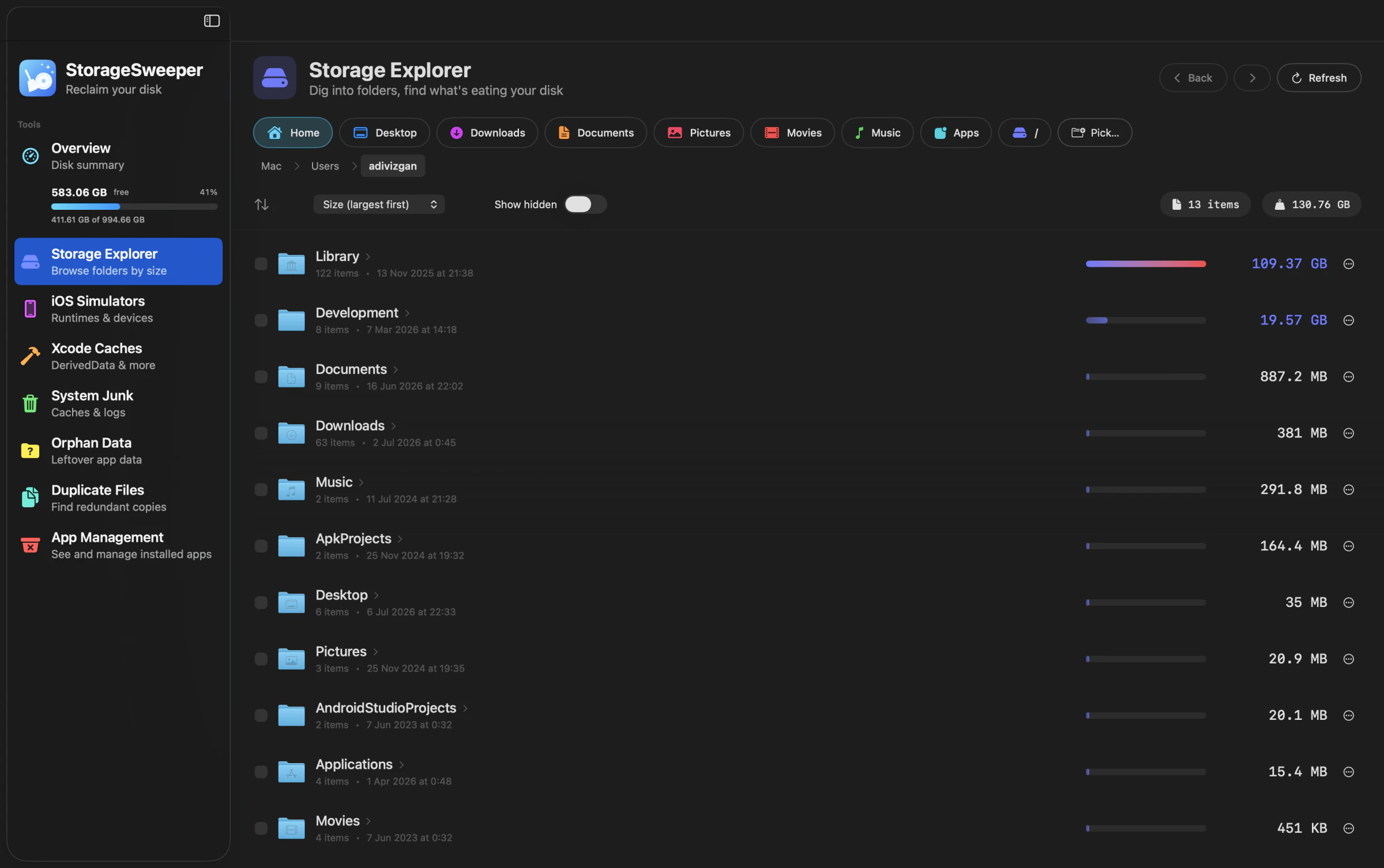Check the Downloads folder checkbox

pos(261,433)
